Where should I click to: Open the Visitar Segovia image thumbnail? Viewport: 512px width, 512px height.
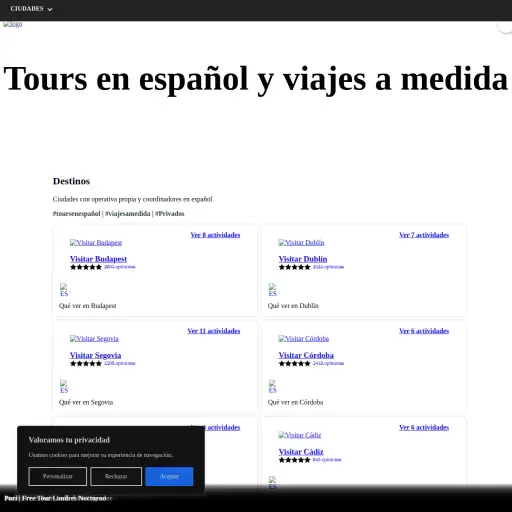point(94,339)
